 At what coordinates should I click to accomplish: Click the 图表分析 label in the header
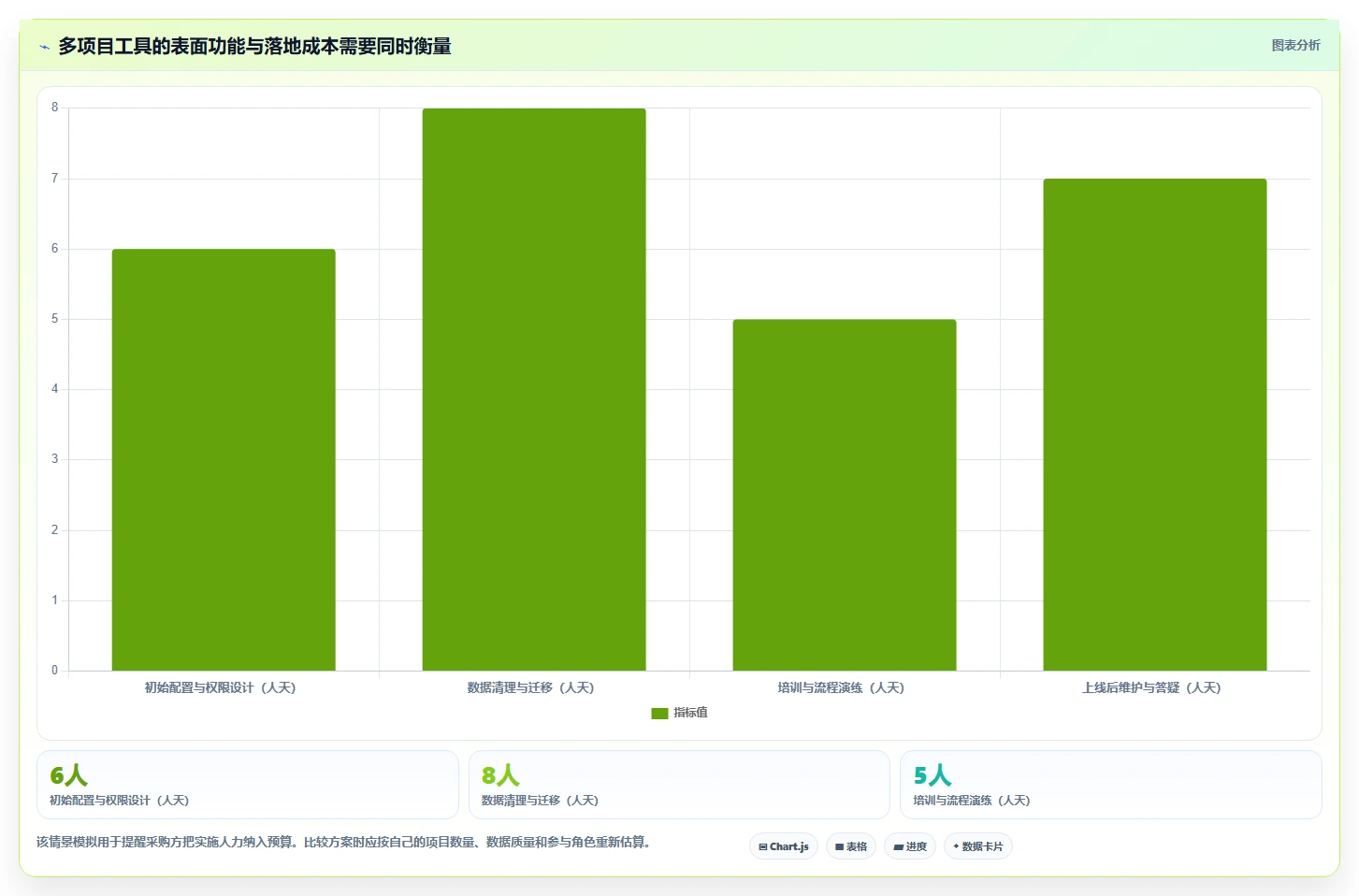[1295, 45]
